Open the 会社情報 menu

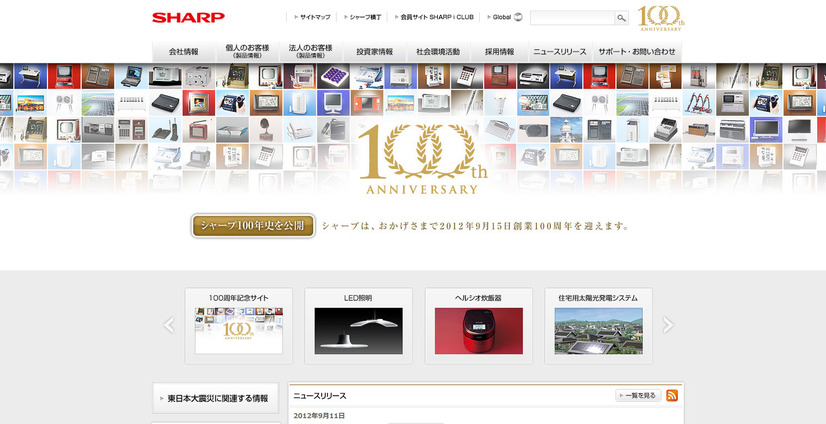click(184, 52)
